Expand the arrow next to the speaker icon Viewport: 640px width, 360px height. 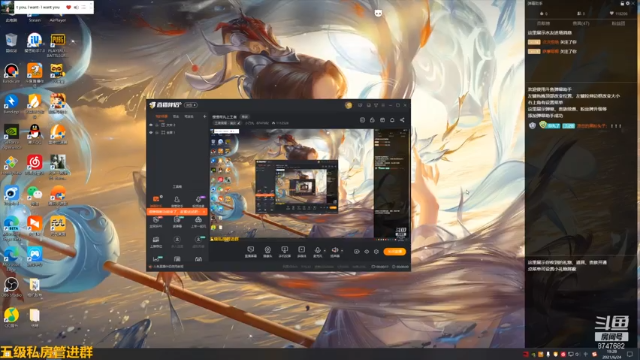pyautogui.click(x=342, y=251)
